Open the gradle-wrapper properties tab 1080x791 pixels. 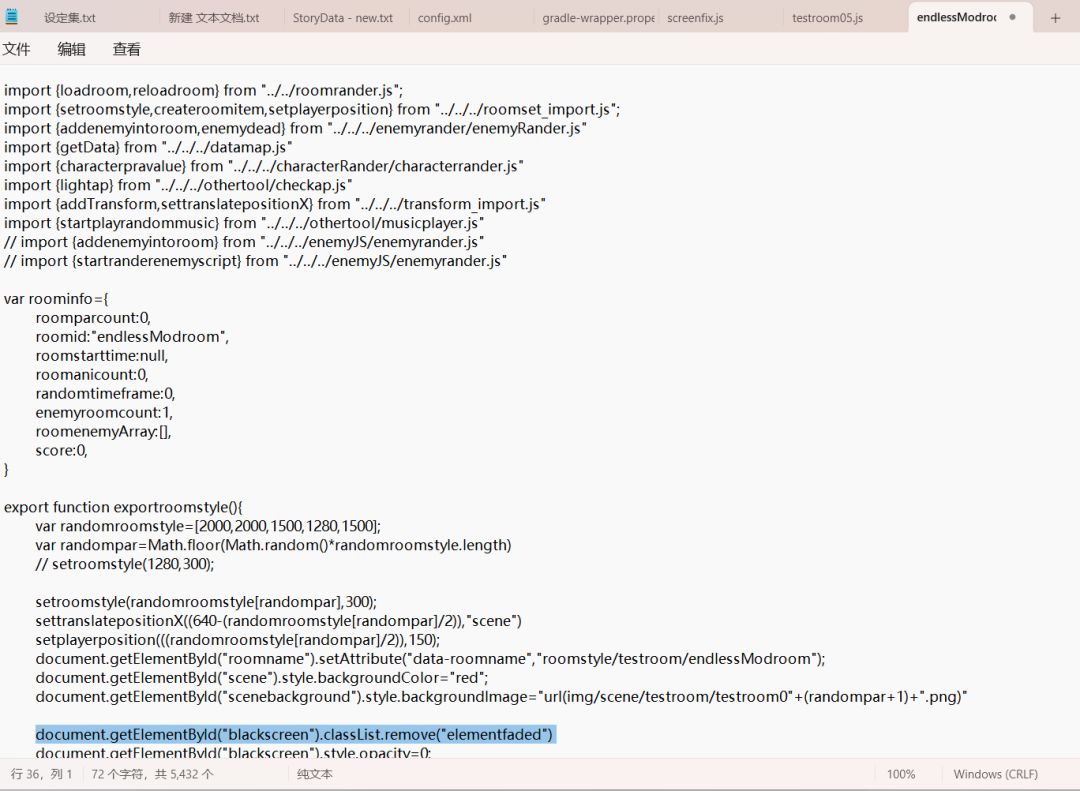[598, 18]
